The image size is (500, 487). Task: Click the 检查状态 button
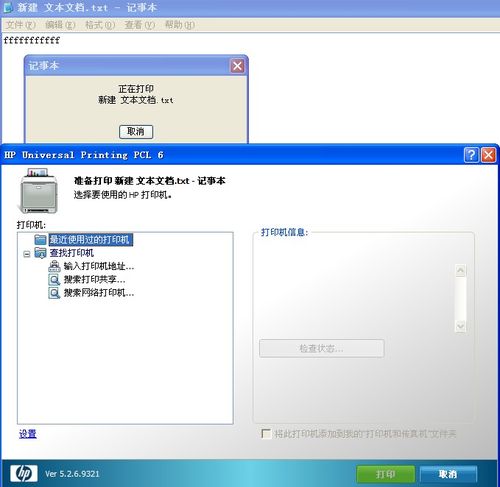click(x=322, y=348)
